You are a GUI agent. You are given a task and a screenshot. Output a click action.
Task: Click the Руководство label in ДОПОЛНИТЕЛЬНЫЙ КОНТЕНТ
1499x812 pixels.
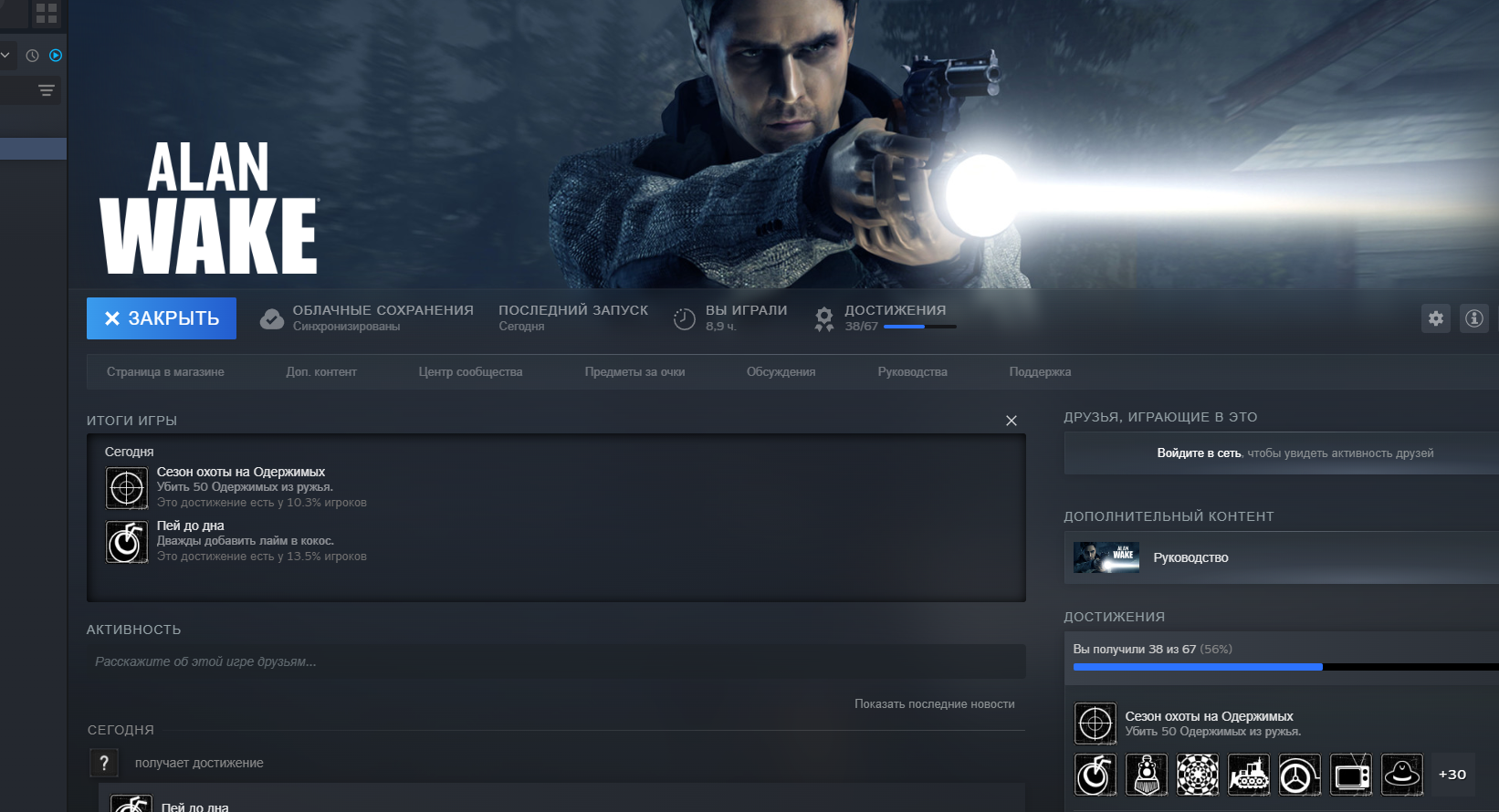click(1191, 557)
